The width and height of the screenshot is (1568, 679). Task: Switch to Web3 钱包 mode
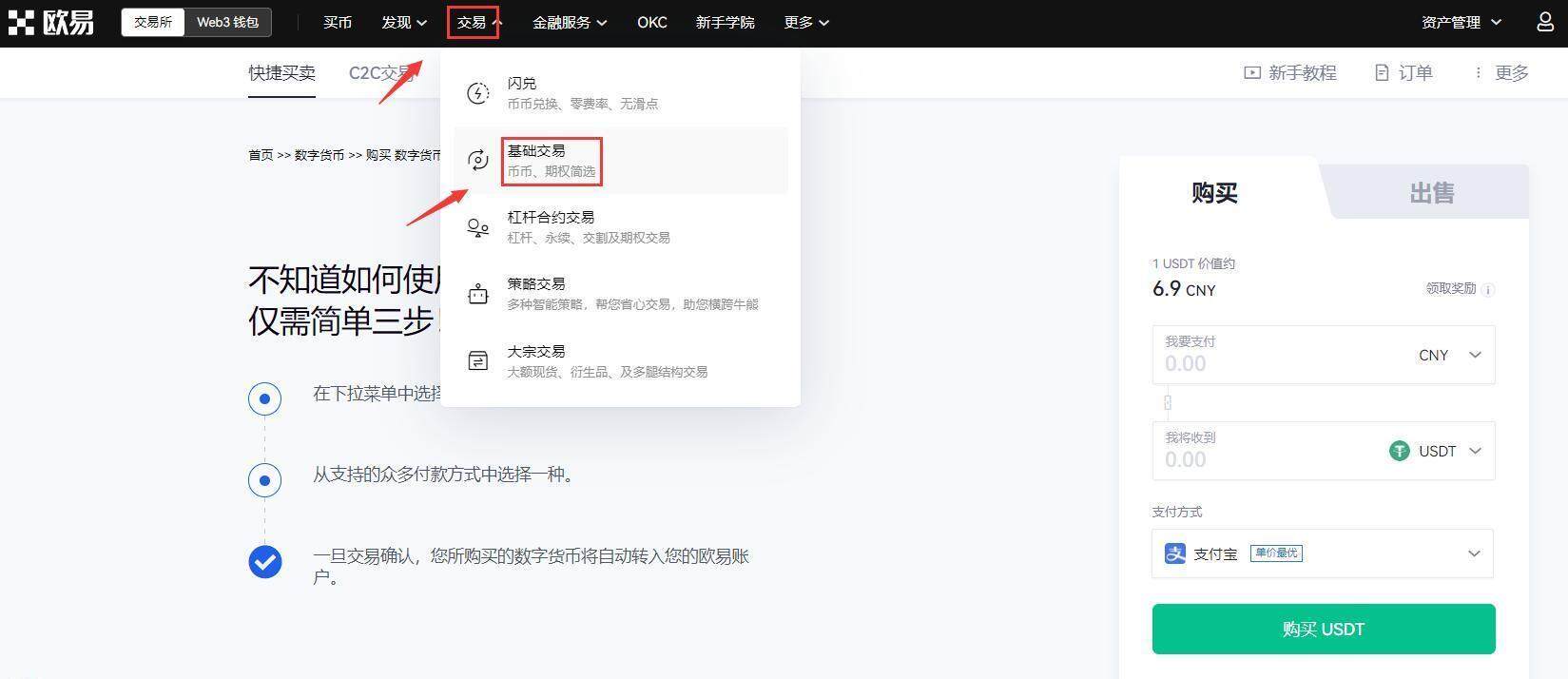[x=227, y=22]
